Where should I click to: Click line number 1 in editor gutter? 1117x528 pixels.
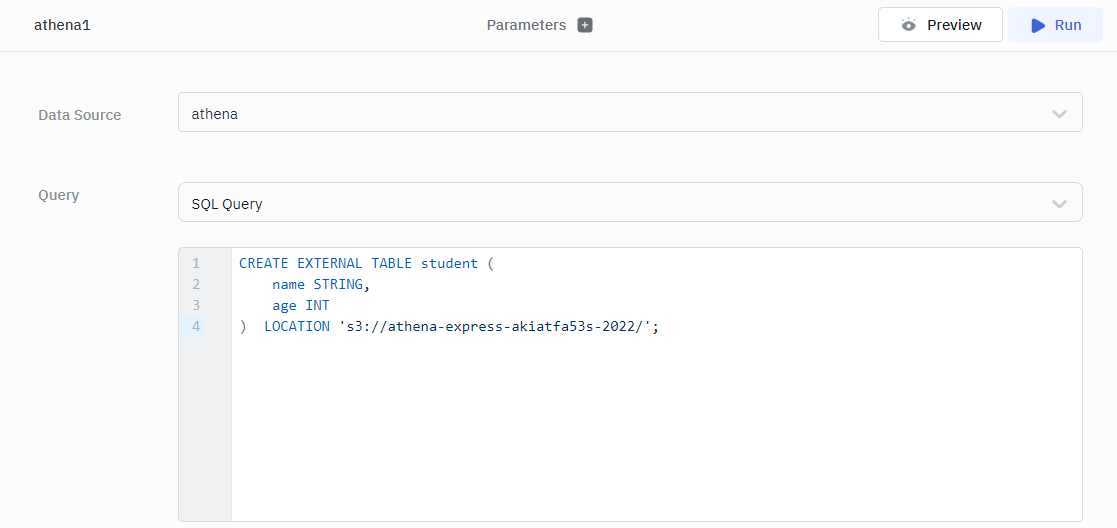196,264
